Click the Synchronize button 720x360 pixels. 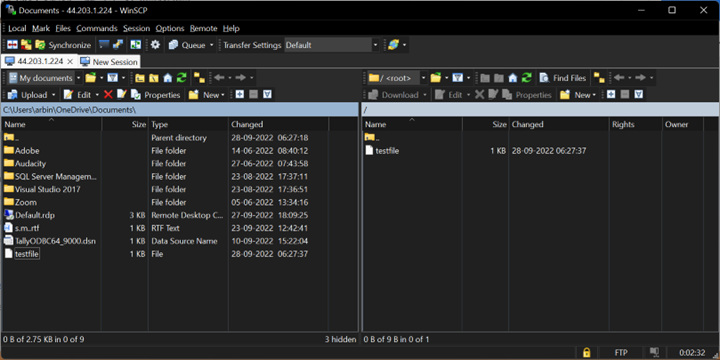pyautogui.click(x=63, y=45)
